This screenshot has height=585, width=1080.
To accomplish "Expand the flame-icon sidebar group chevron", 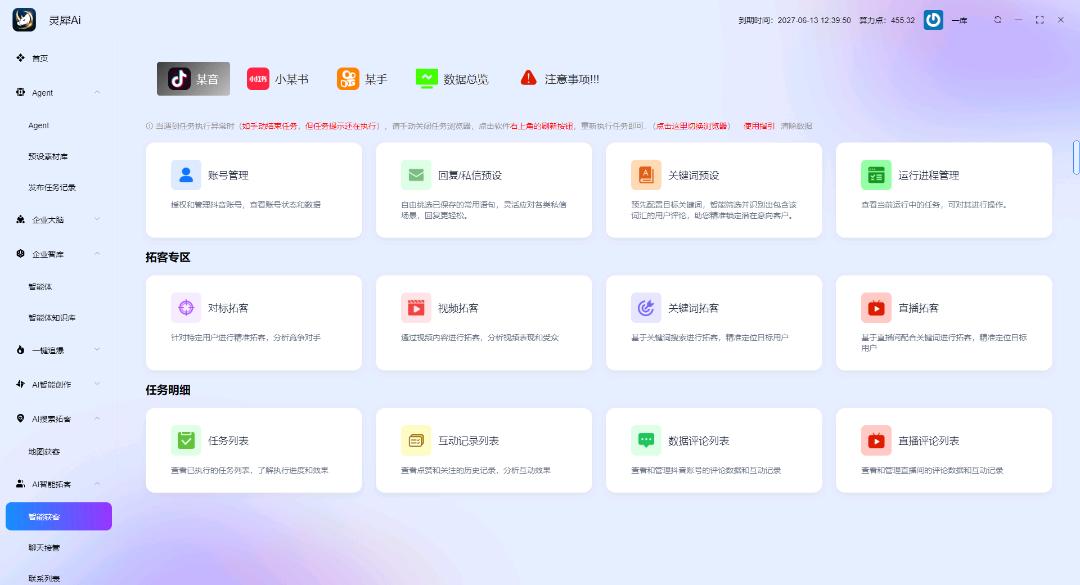I will (x=97, y=350).
